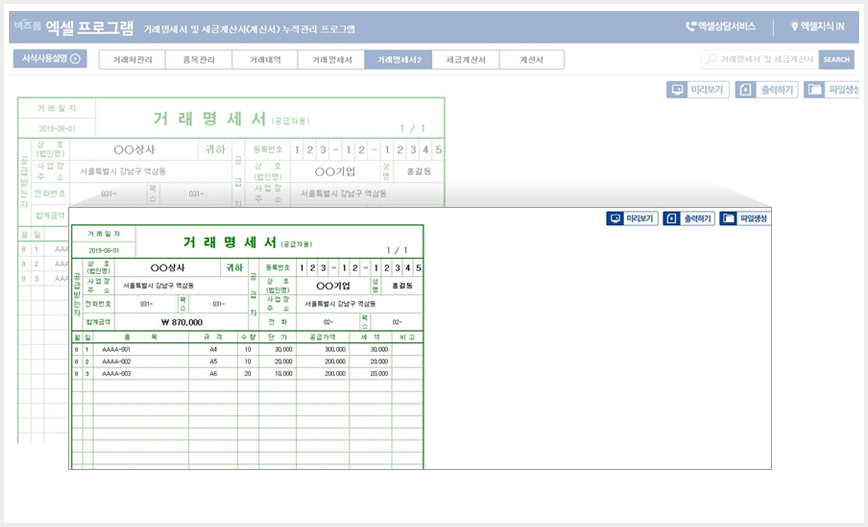This screenshot has height=527, width=868.
Task: Click the 출력하기 printer icon in the zoomed panel
Action: click(671, 219)
